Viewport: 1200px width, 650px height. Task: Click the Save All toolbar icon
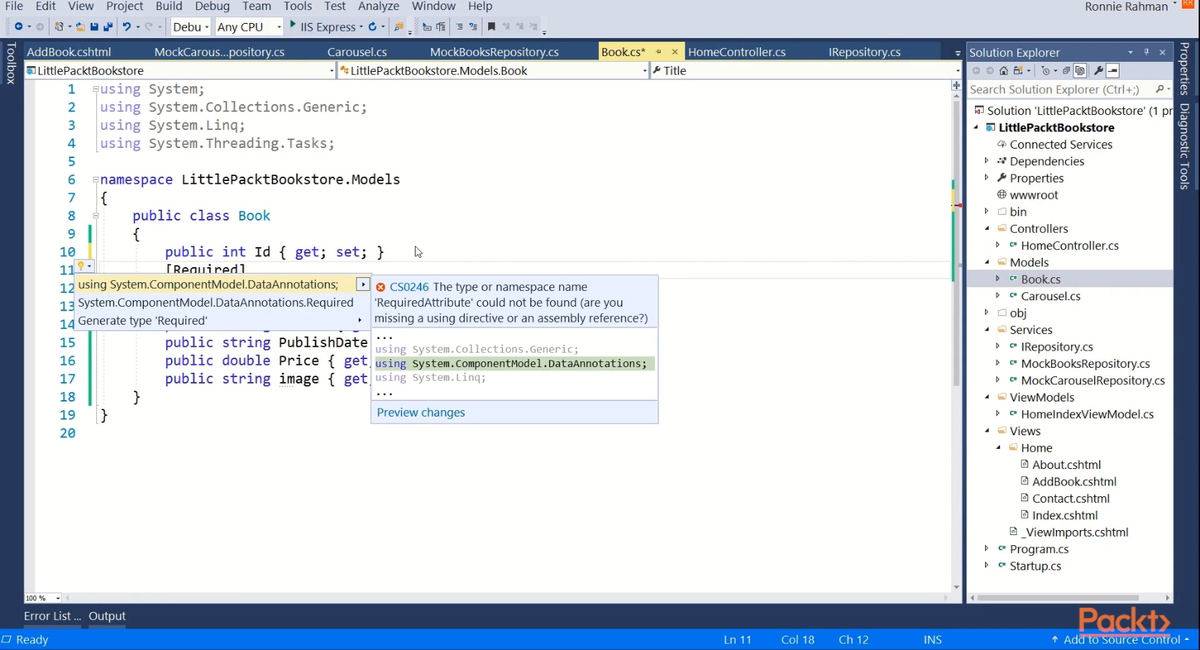107,27
